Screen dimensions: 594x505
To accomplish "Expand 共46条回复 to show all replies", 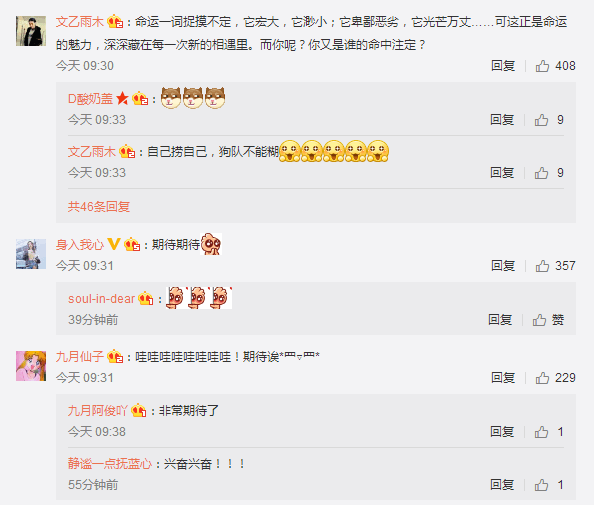I will pyautogui.click(x=99, y=207).
